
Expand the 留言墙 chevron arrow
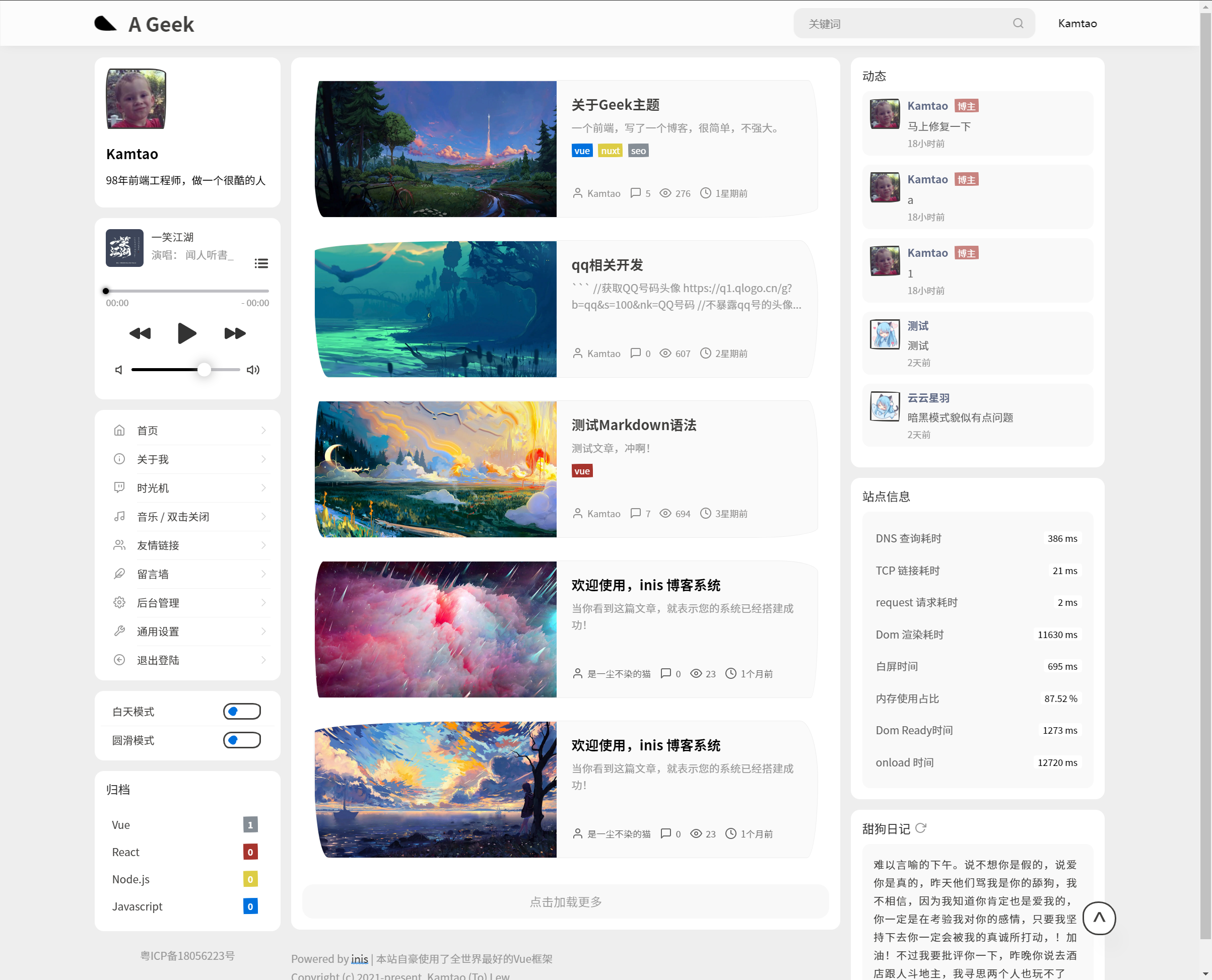[x=263, y=574]
